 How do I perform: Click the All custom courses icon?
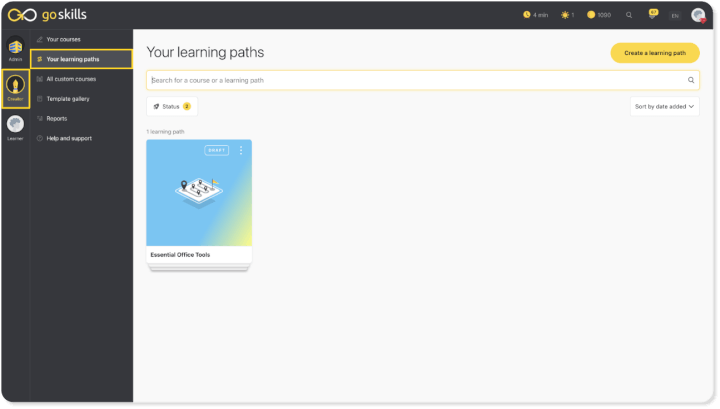pyautogui.click(x=40, y=79)
